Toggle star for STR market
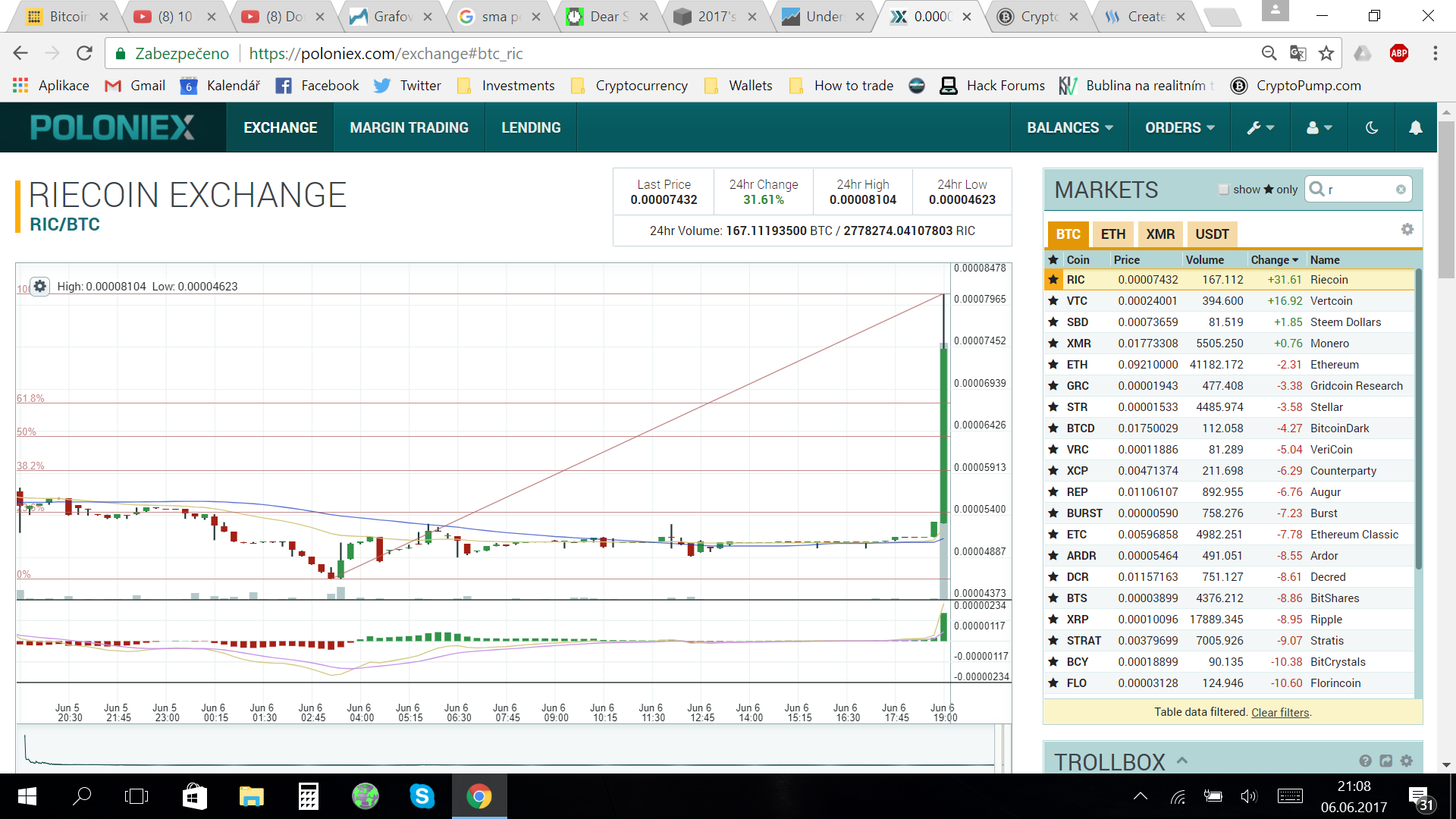This screenshot has height=819, width=1456. coord(1053,407)
